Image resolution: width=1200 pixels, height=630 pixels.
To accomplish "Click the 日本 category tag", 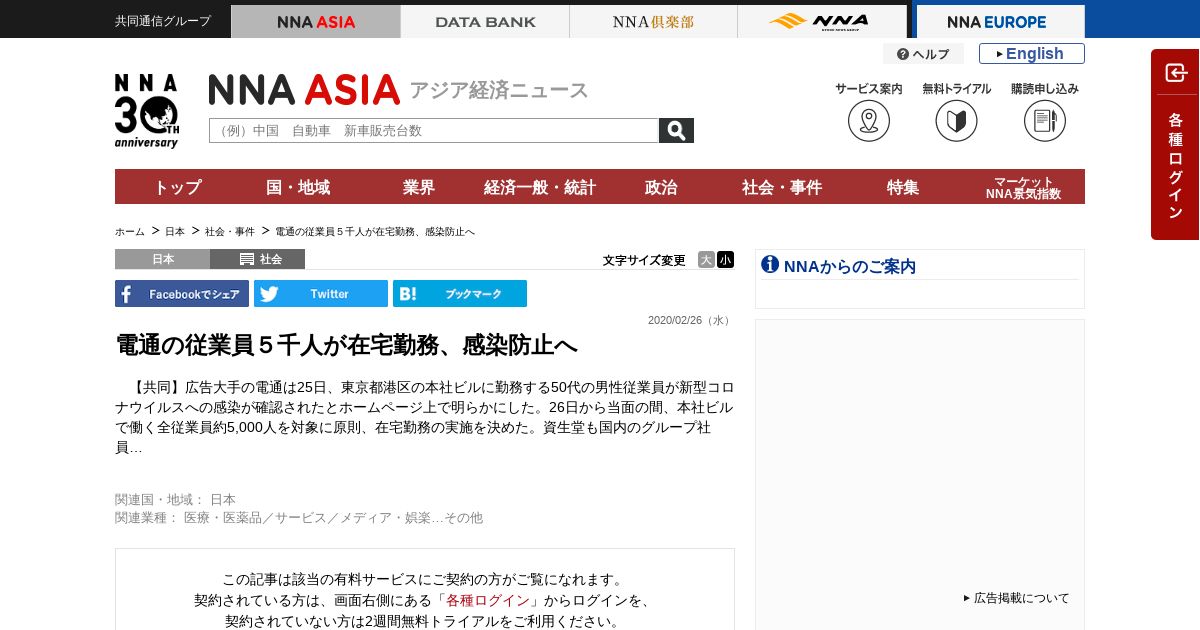I will coord(162,259).
